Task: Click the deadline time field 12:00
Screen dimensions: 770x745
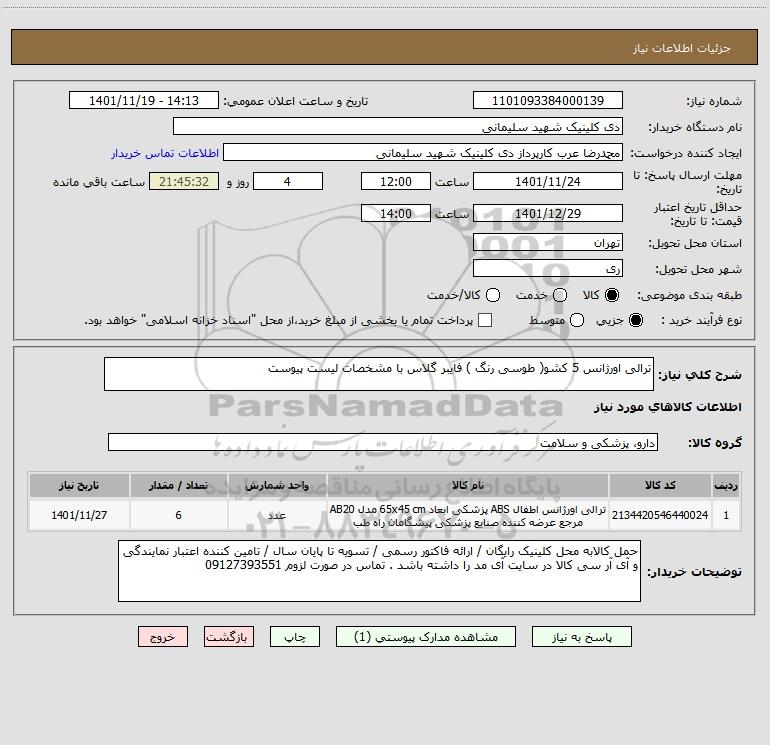Action: pyautogui.click(x=396, y=181)
